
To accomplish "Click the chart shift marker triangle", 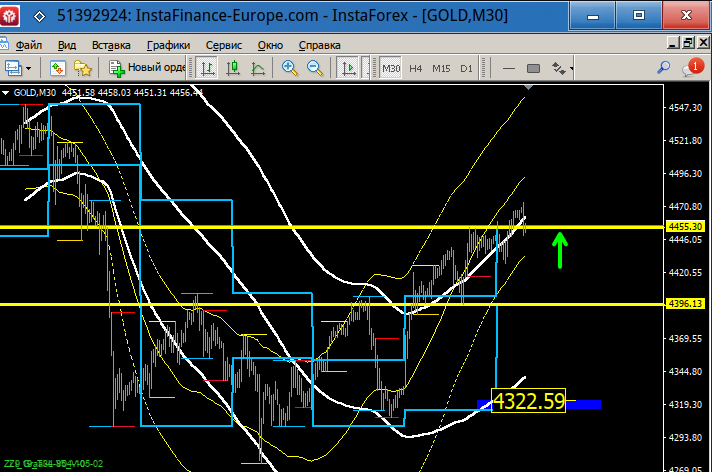I will 528,86.
